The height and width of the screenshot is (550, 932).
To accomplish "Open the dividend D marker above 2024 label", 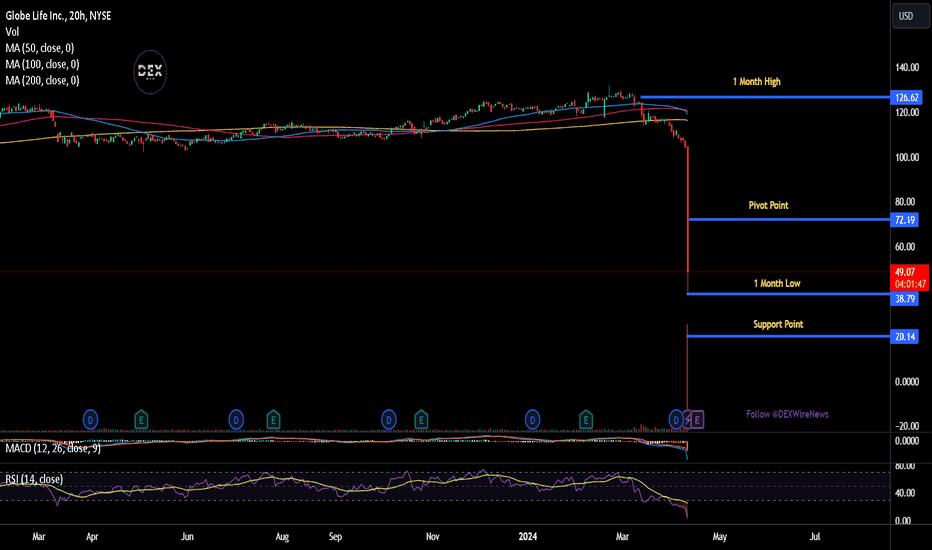I will pos(533,420).
